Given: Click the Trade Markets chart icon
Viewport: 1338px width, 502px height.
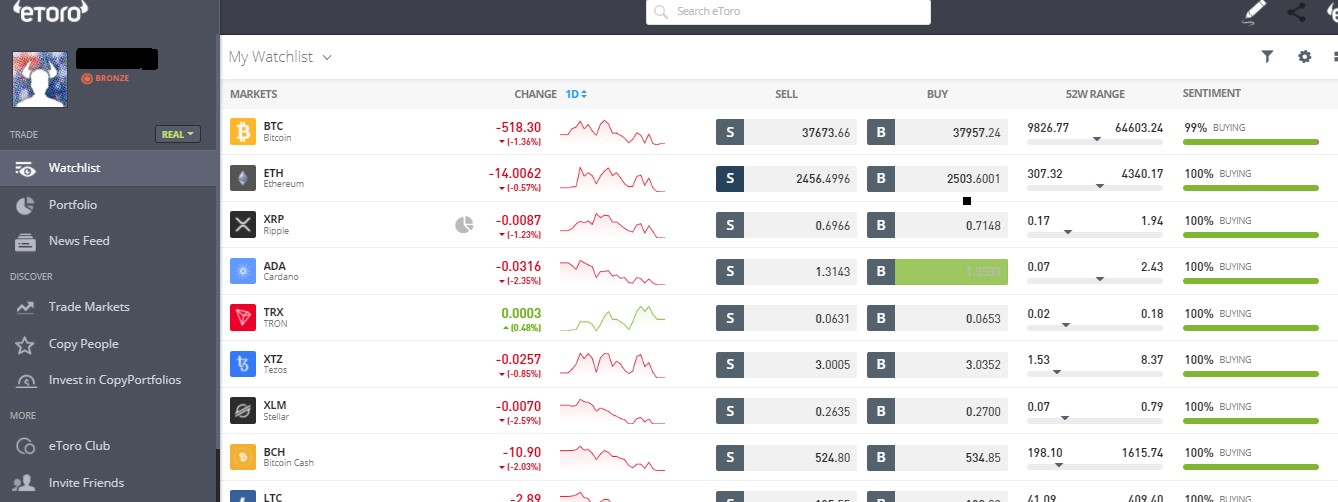Looking at the screenshot, I should [26, 307].
